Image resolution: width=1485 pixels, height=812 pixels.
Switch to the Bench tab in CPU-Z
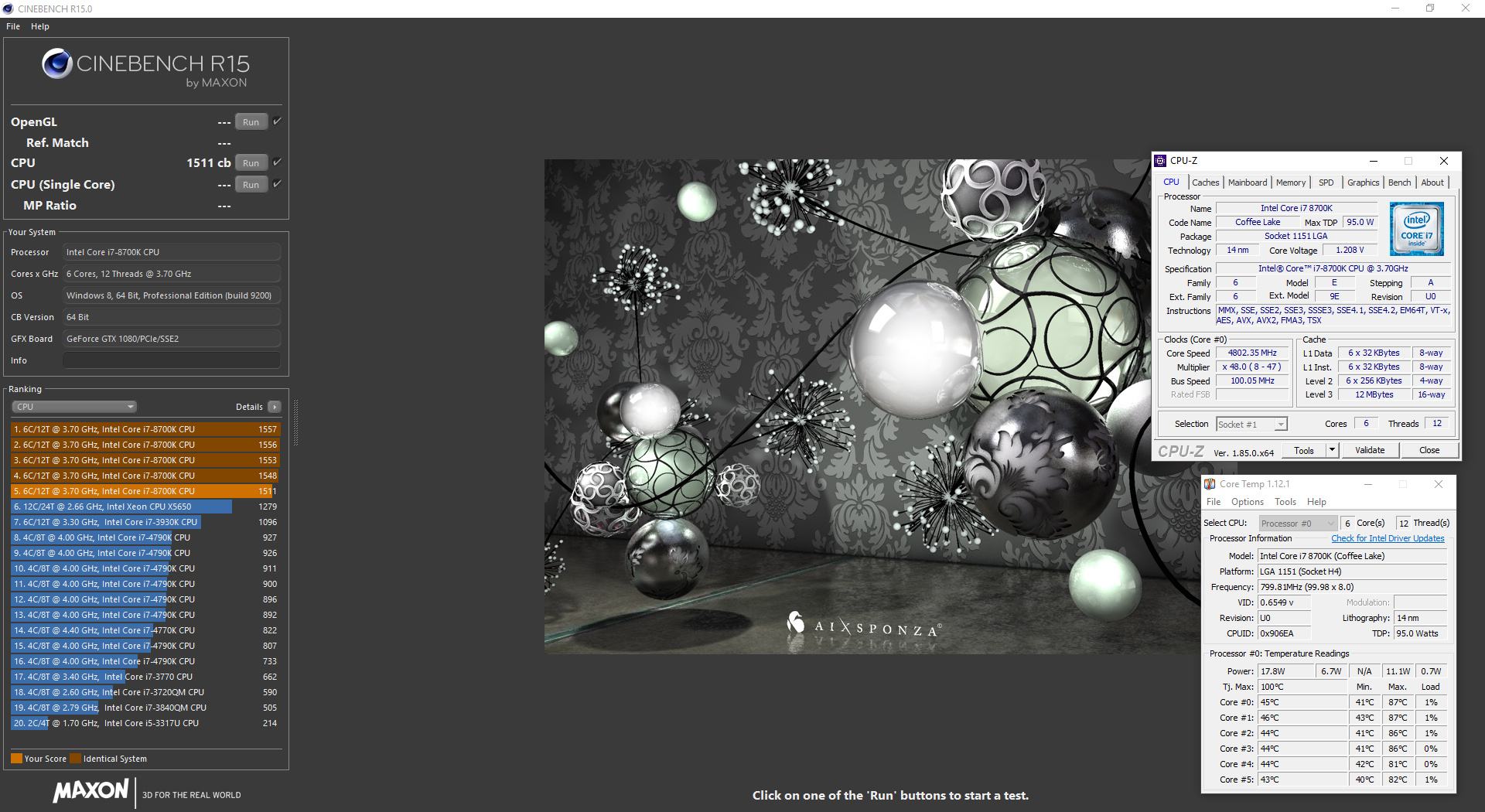[x=1399, y=183]
